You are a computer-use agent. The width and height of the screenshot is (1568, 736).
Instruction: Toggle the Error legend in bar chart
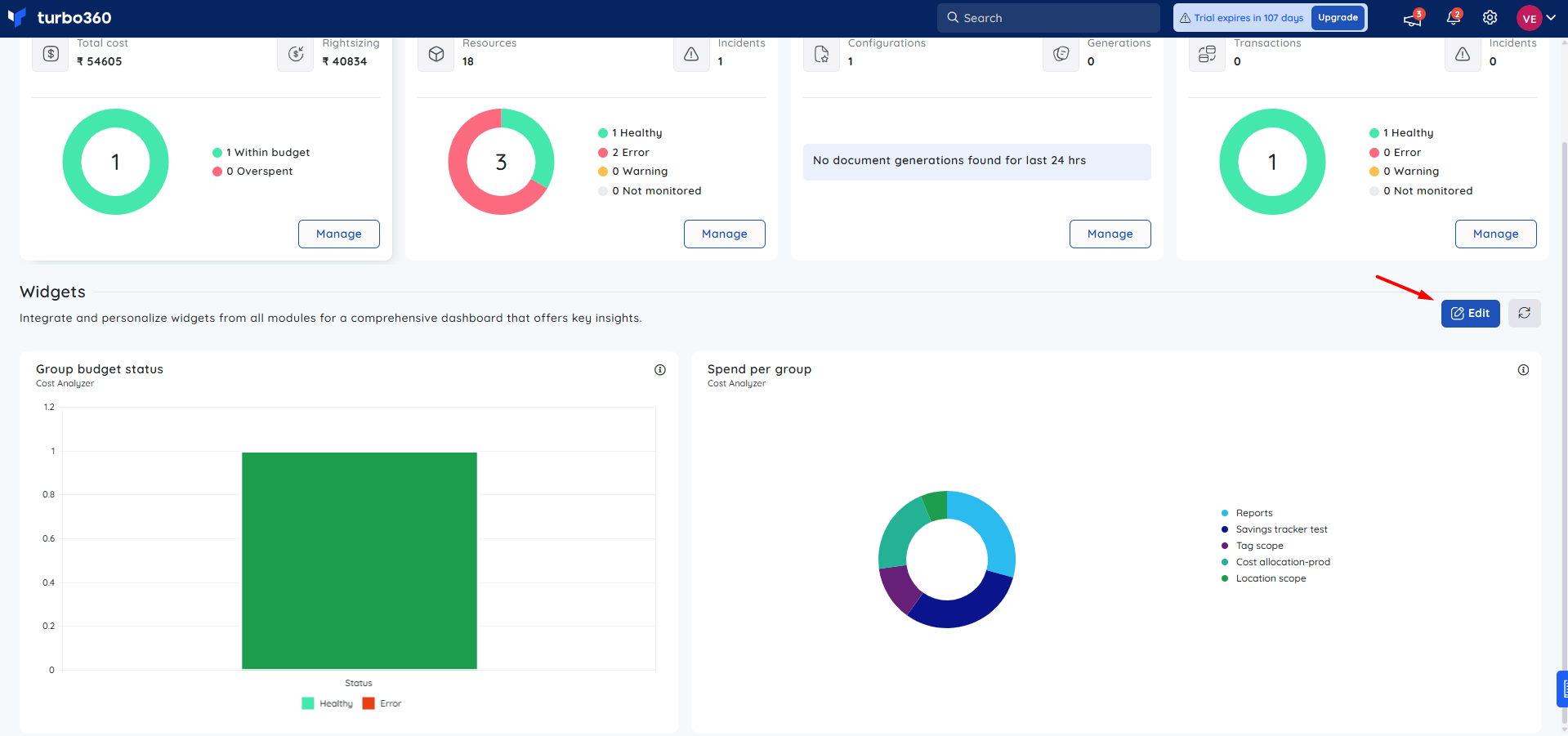(382, 703)
